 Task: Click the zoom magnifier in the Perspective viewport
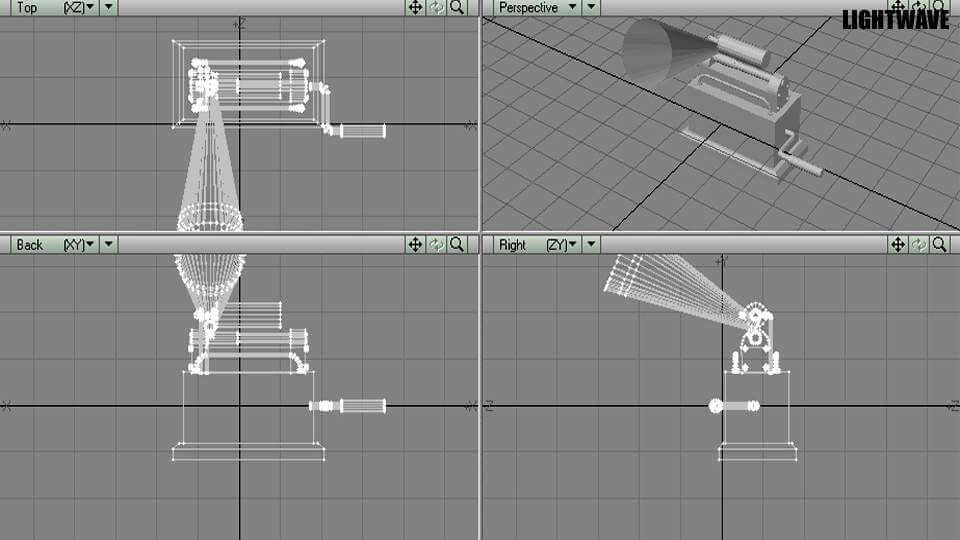coord(940,7)
